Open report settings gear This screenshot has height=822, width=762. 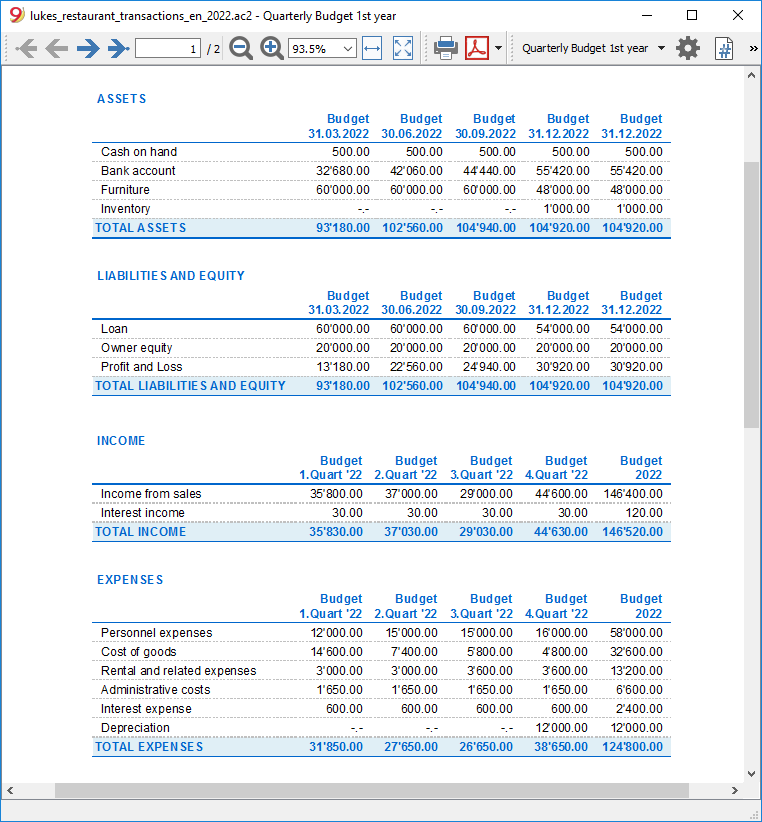pyautogui.click(x=688, y=48)
